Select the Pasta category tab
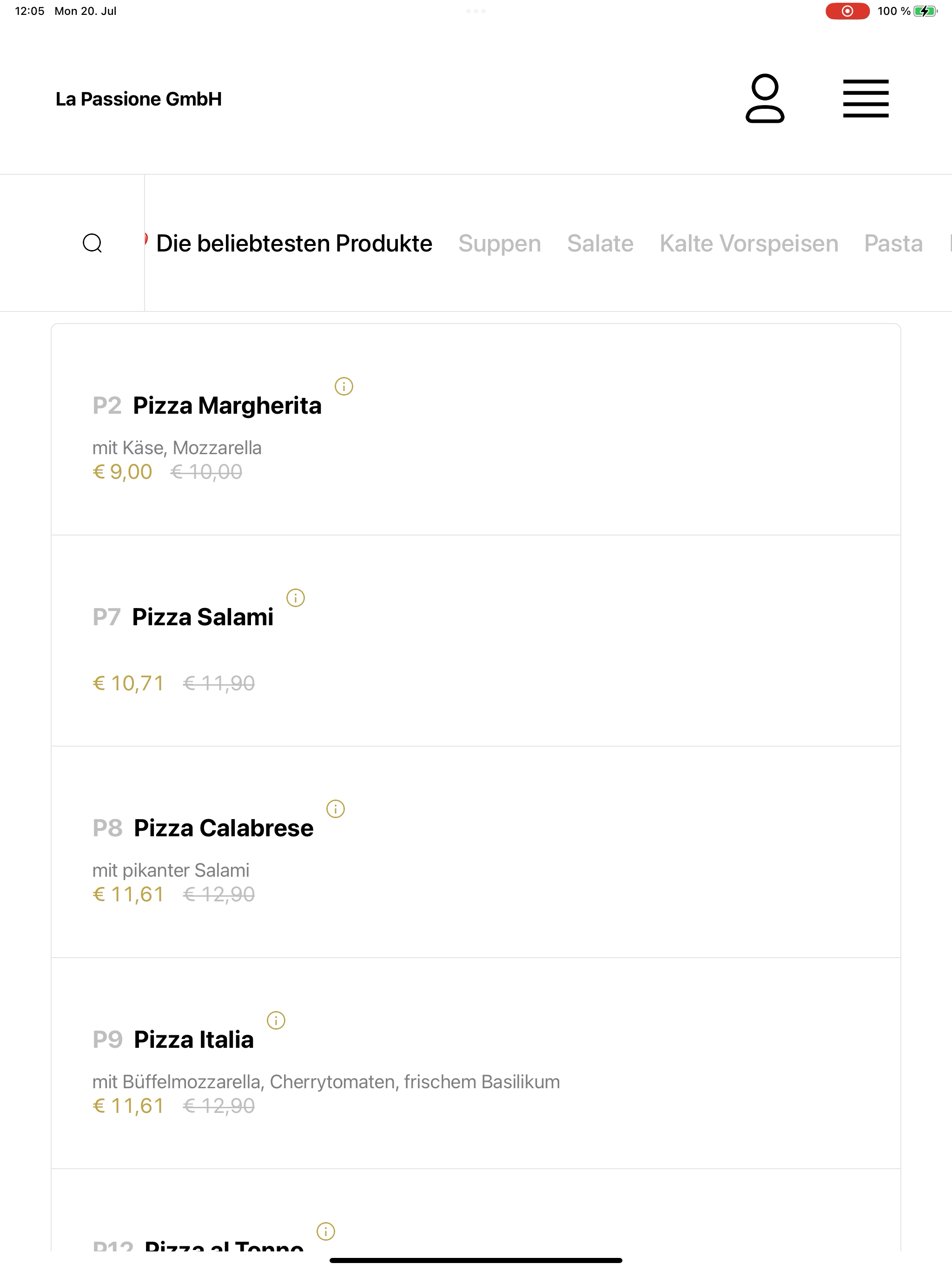 tap(893, 244)
